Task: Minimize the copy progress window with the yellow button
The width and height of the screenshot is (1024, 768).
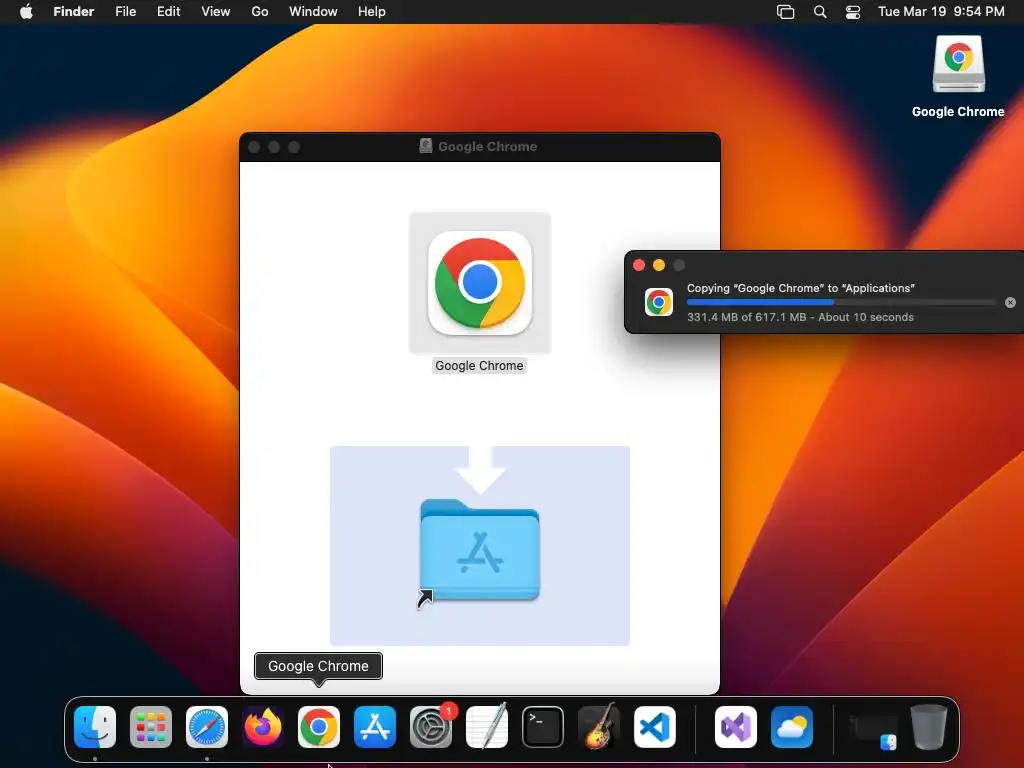Action: coord(659,265)
